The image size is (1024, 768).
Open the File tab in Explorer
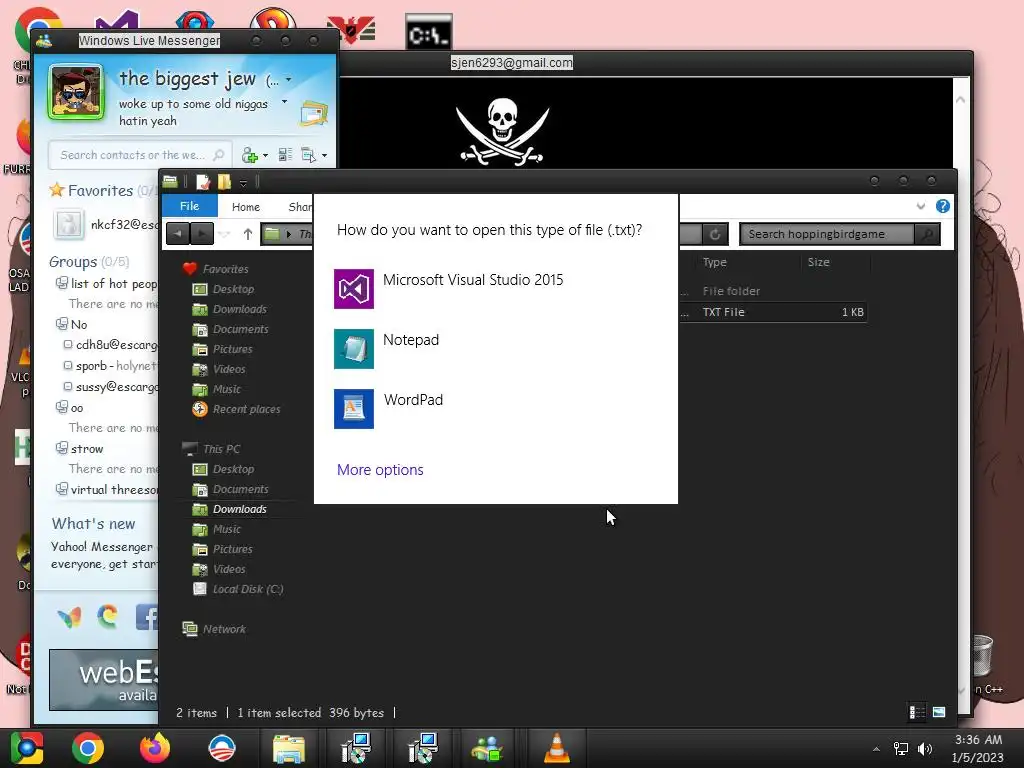189,206
